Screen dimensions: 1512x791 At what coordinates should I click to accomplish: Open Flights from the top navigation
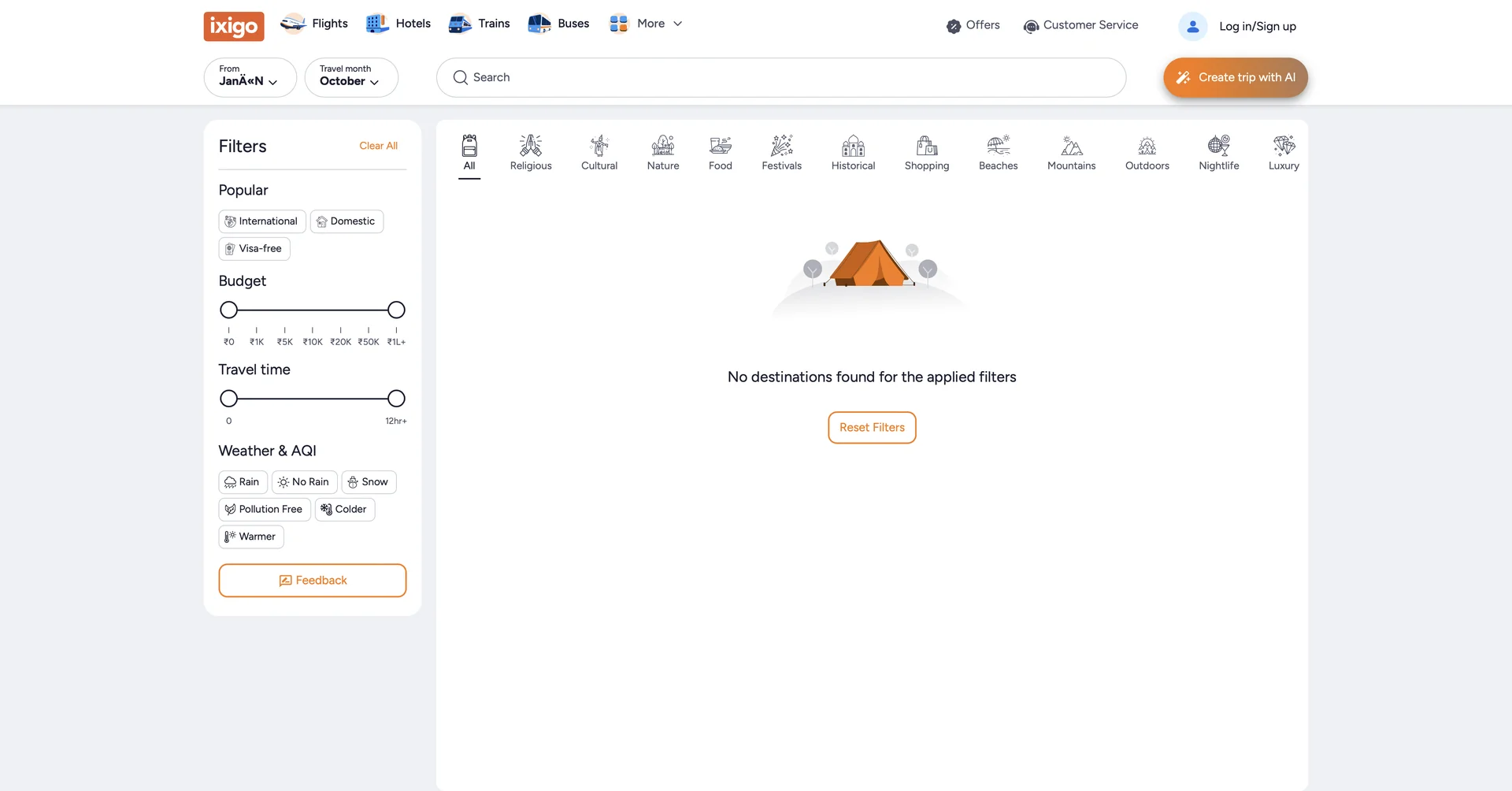pyautogui.click(x=314, y=24)
